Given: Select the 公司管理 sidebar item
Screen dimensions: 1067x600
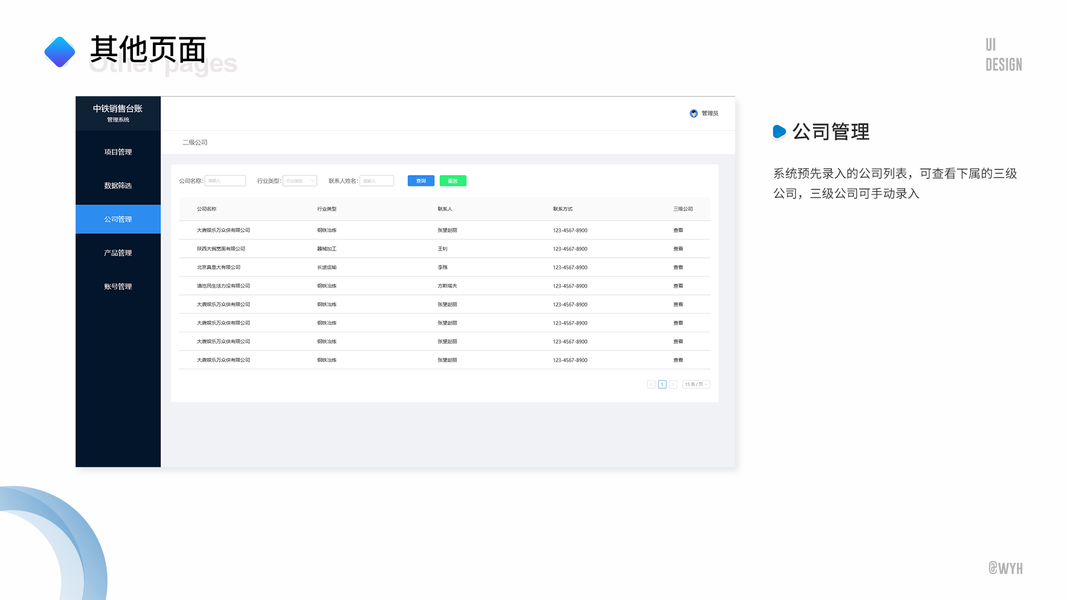Looking at the screenshot, I should pyautogui.click(x=118, y=219).
